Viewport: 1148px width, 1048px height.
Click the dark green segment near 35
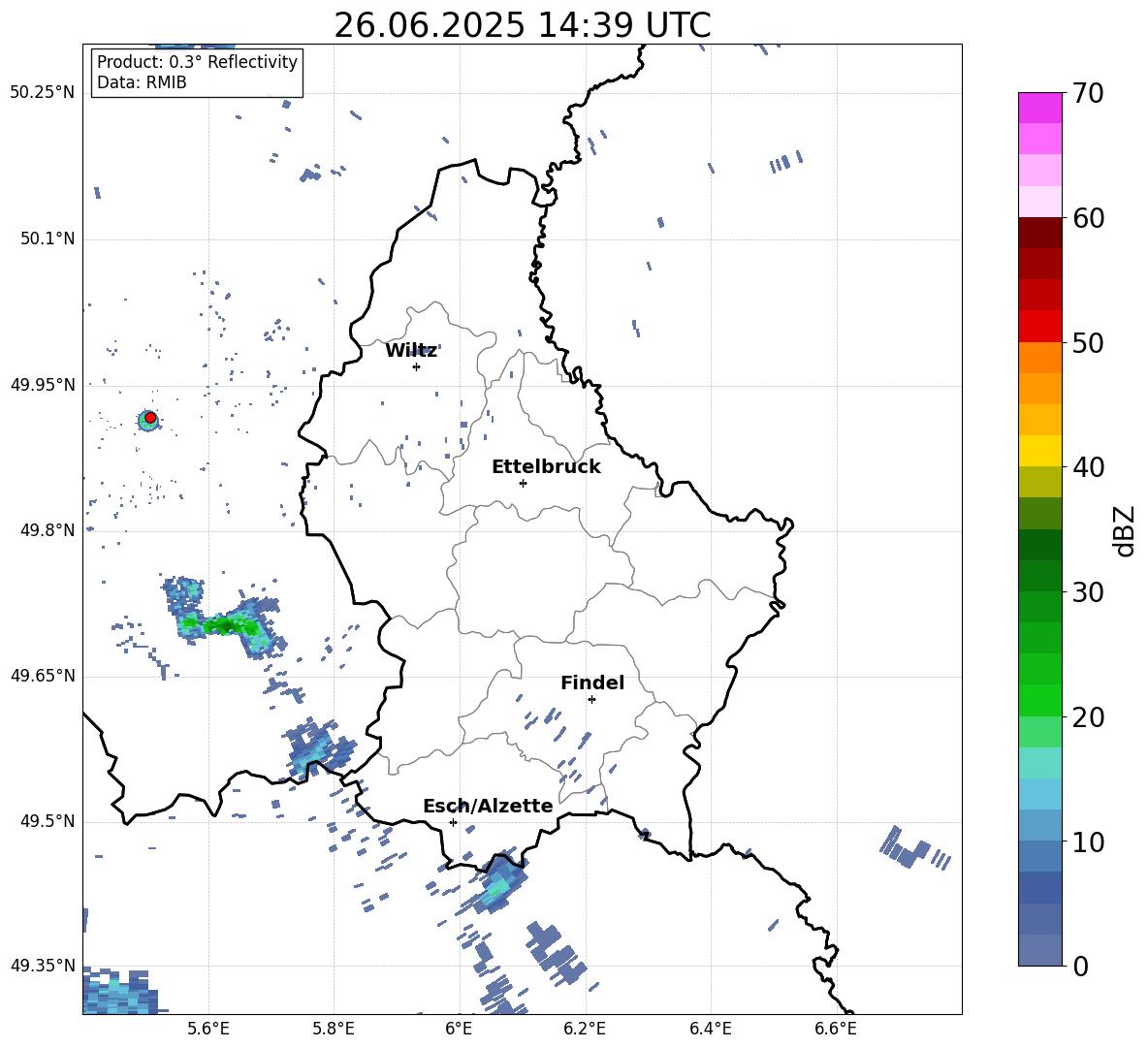pos(1040,545)
